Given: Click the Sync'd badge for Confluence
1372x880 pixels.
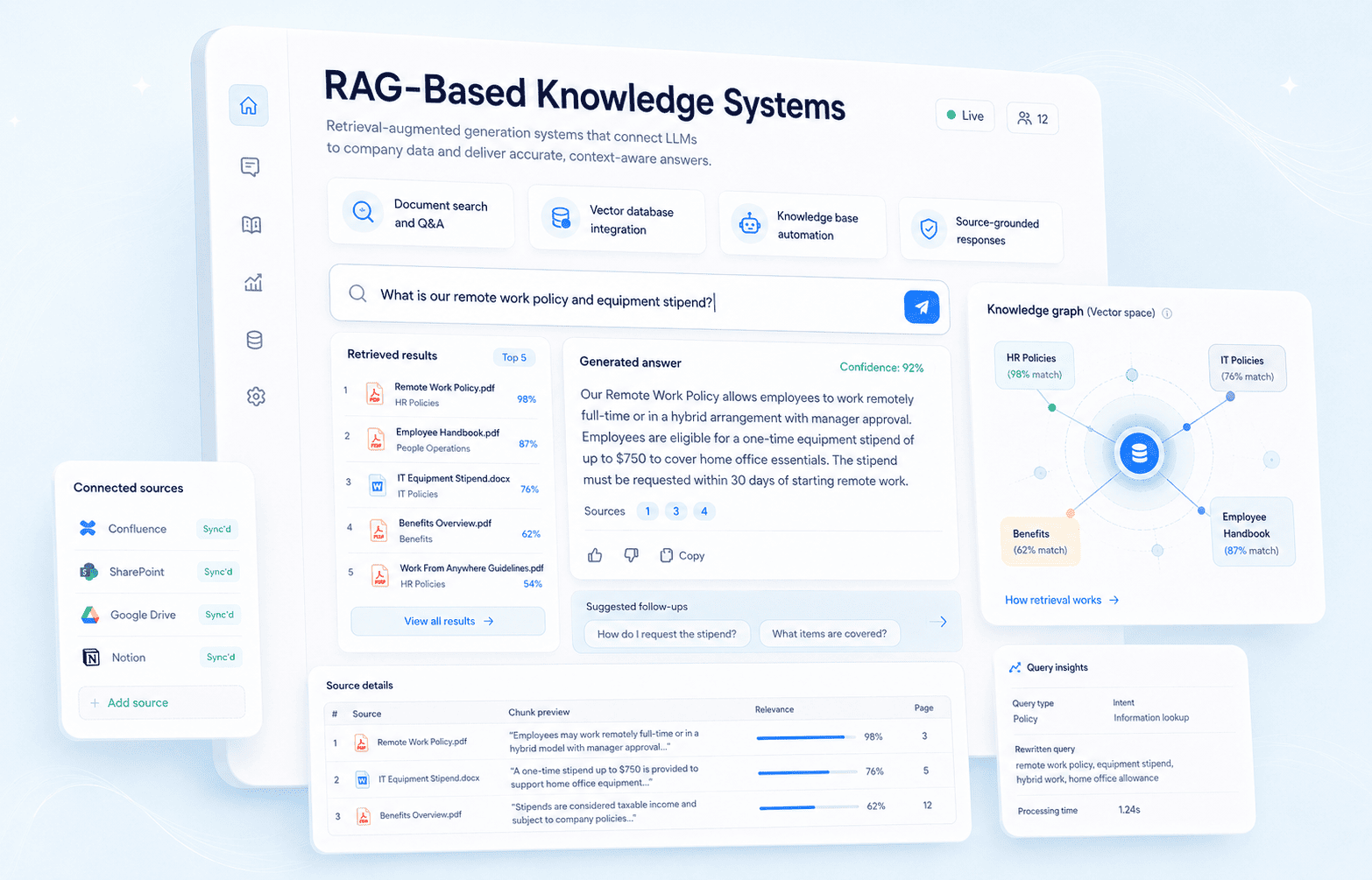Looking at the screenshot, I should coord(216,529).
